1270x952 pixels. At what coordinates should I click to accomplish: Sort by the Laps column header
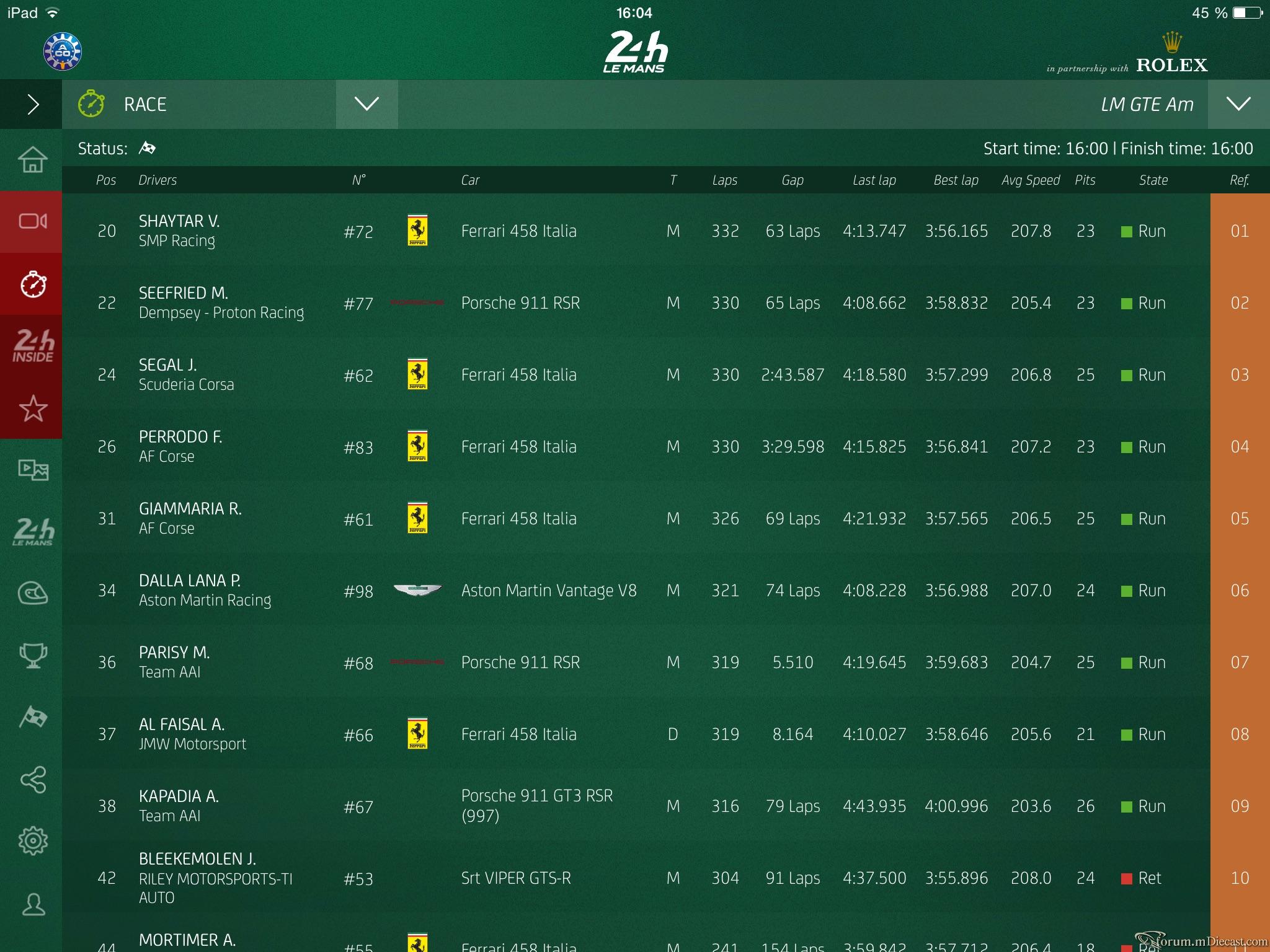click(x=725, y=180)
